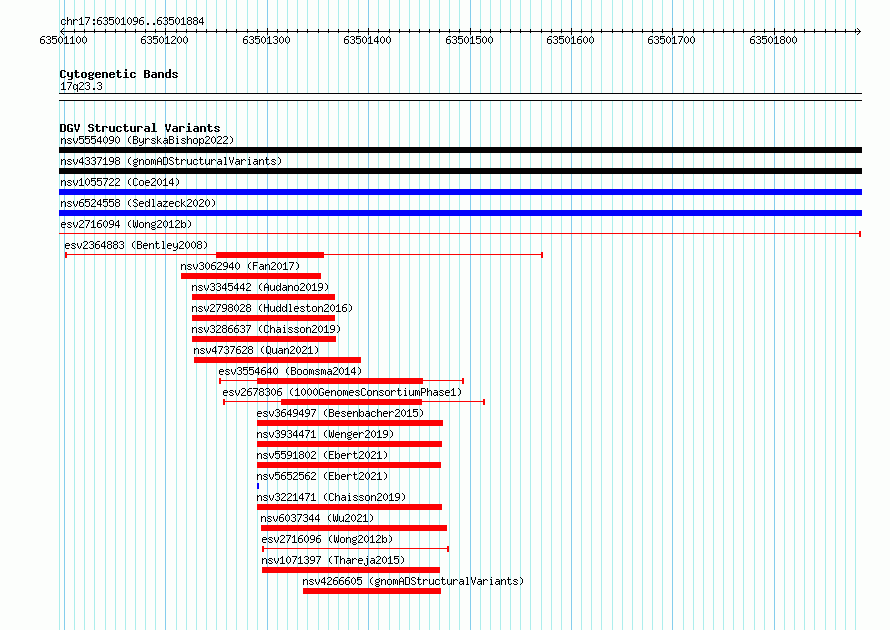Click the esv3649497 (Besenbacher2015) label
This screenshot has height=630, width=890.
tap(340, 413)
